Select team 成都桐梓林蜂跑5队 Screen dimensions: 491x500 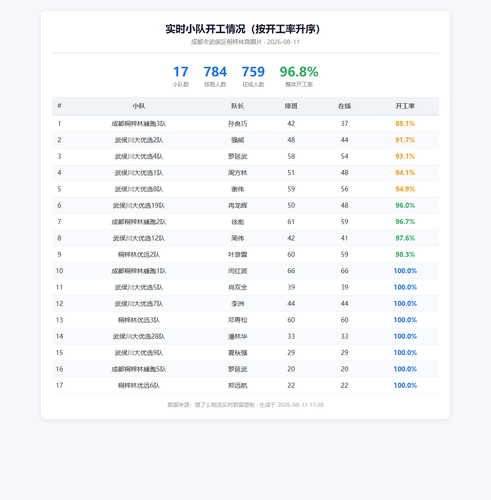[x=139, y=369]
